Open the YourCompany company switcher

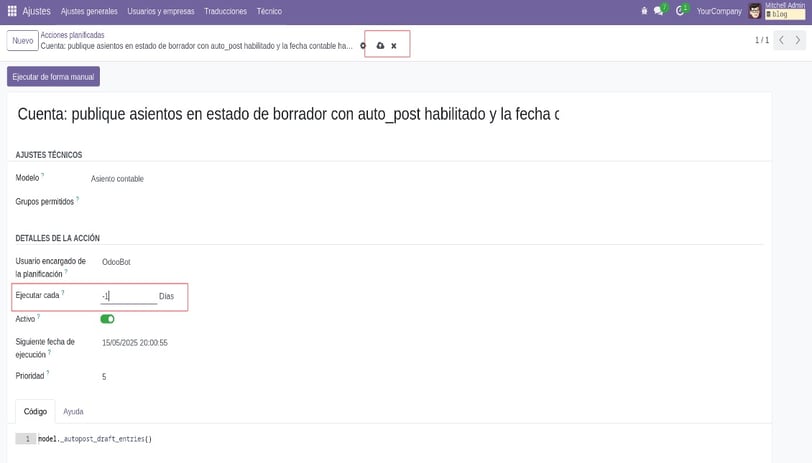pyautogui.click(x=719, y=11)
